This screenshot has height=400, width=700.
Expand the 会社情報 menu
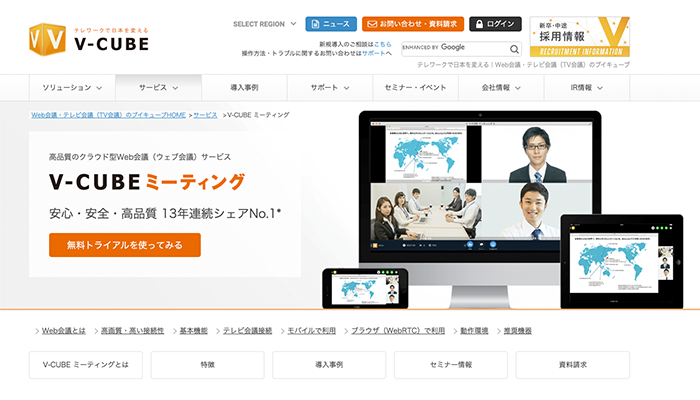click(x=501, y=88)
